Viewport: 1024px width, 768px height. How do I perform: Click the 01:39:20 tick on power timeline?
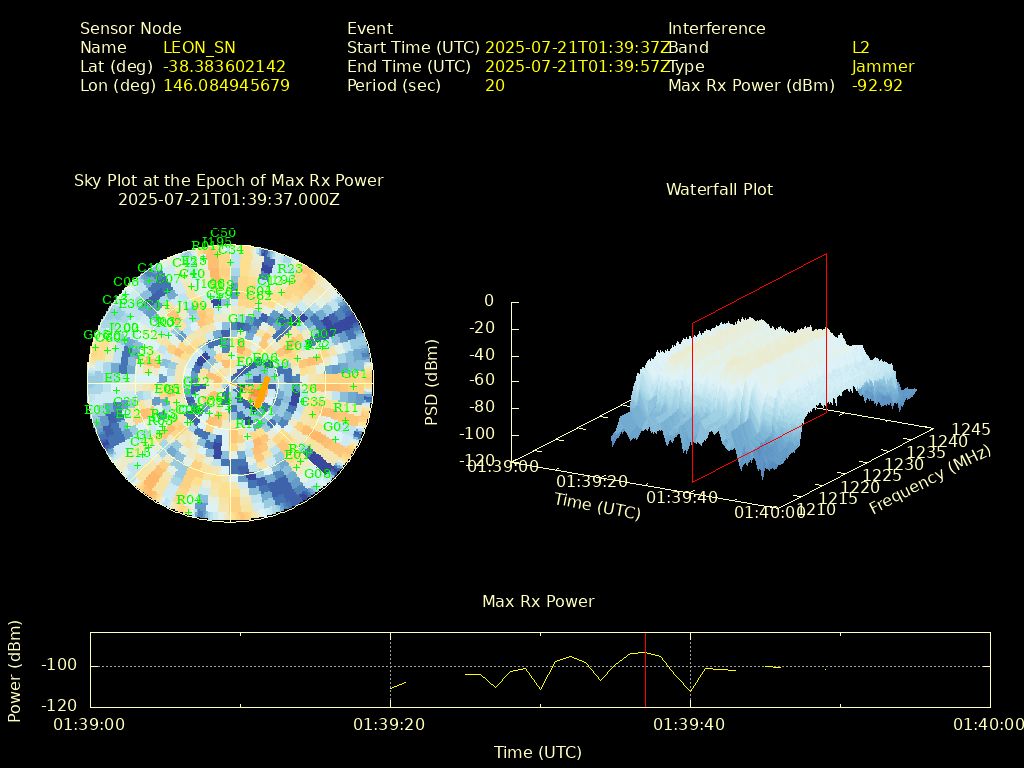[x=390, y=724]
